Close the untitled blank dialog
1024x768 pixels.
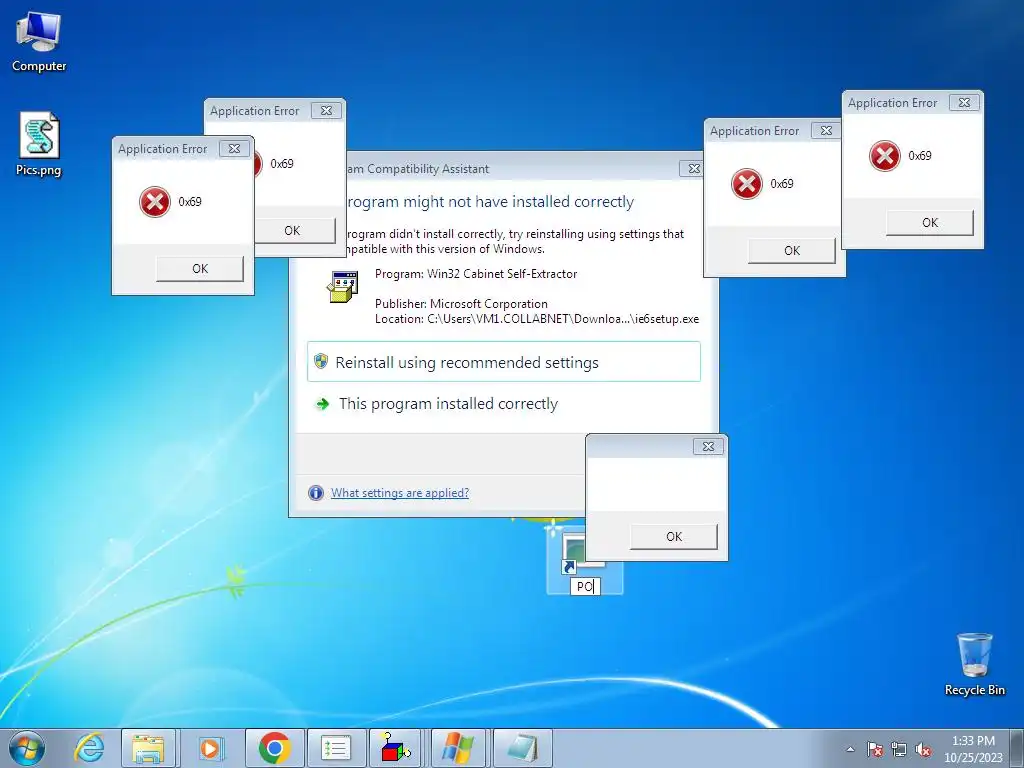[708, 447]
